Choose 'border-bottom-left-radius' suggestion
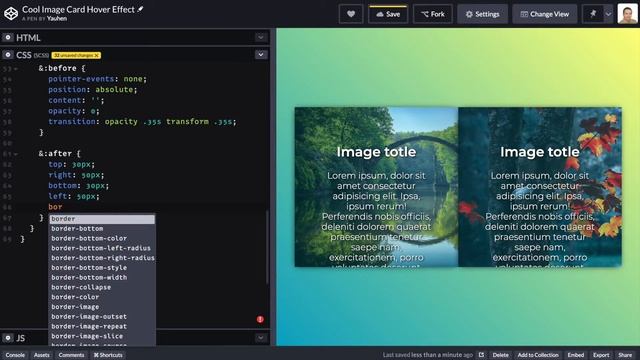 [x=102, y=248]
